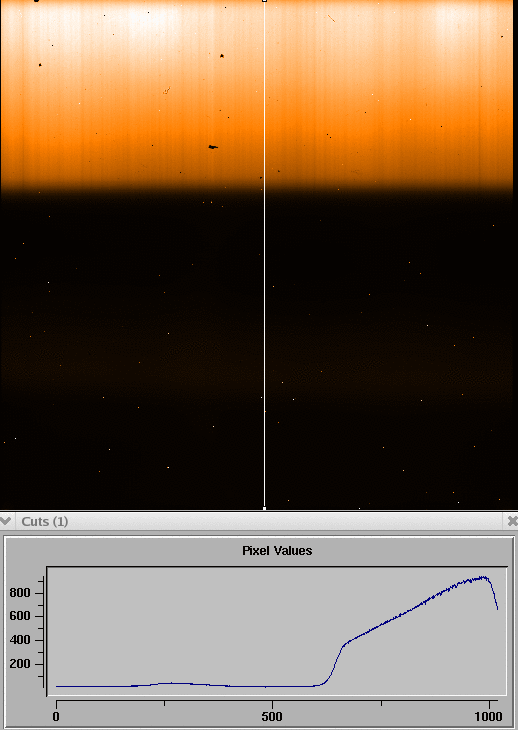Screen dimensions: 518x730
Task: Click the 1000 label on the x-axis
Action: pyautogui.click(x=488, y=716)
